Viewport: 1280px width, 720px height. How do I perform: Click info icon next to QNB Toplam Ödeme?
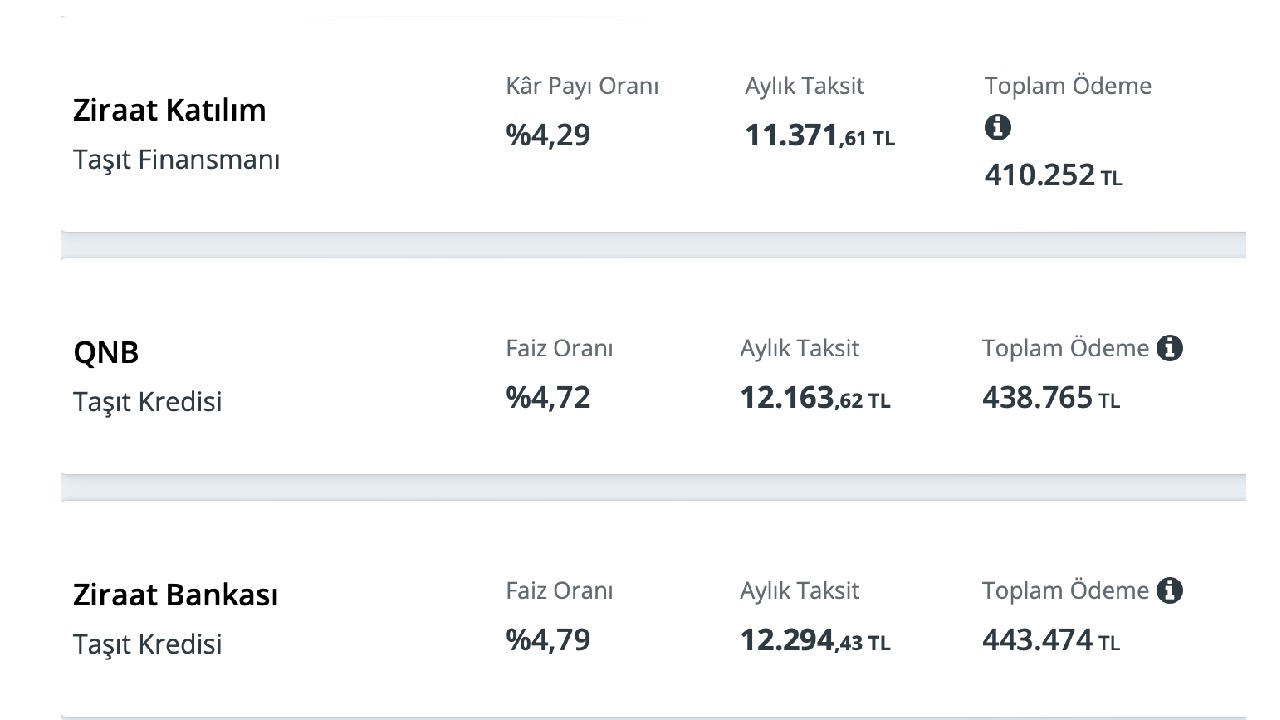[x=1169, y=348]
